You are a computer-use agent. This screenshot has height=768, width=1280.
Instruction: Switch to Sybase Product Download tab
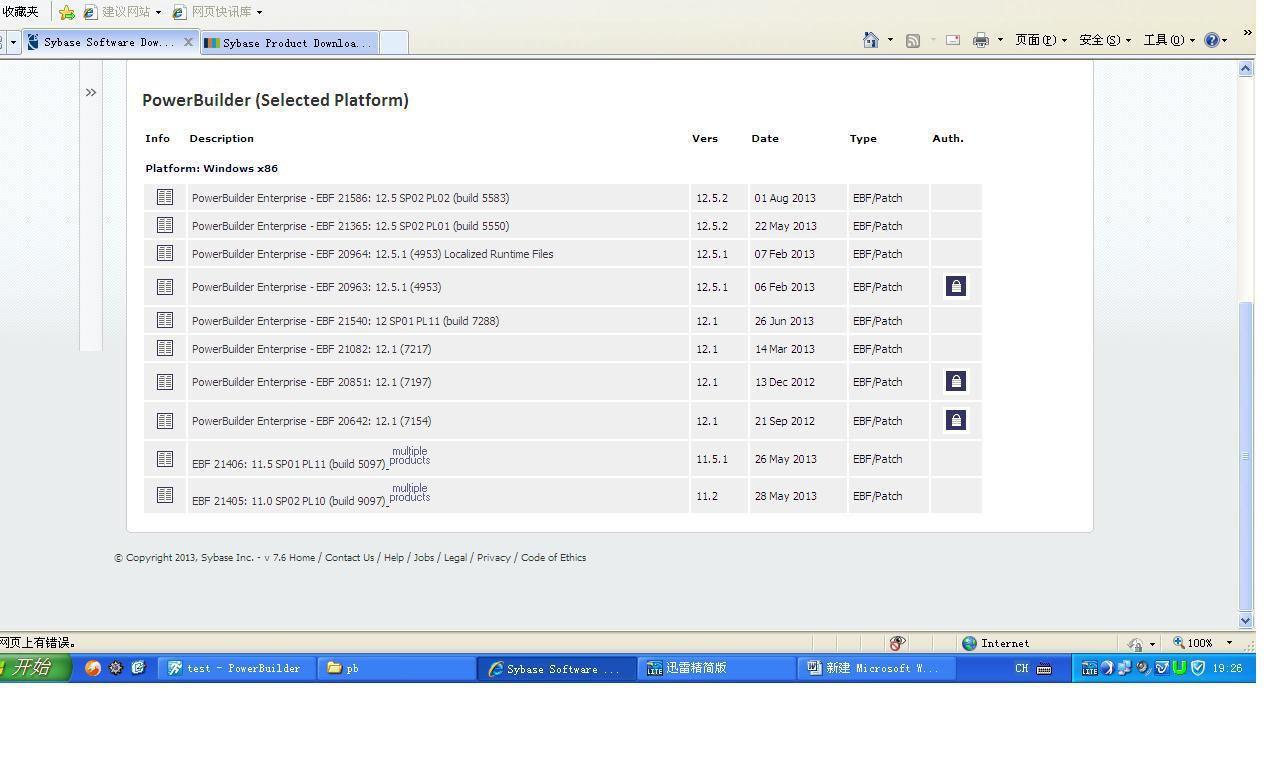coord(289,42)
